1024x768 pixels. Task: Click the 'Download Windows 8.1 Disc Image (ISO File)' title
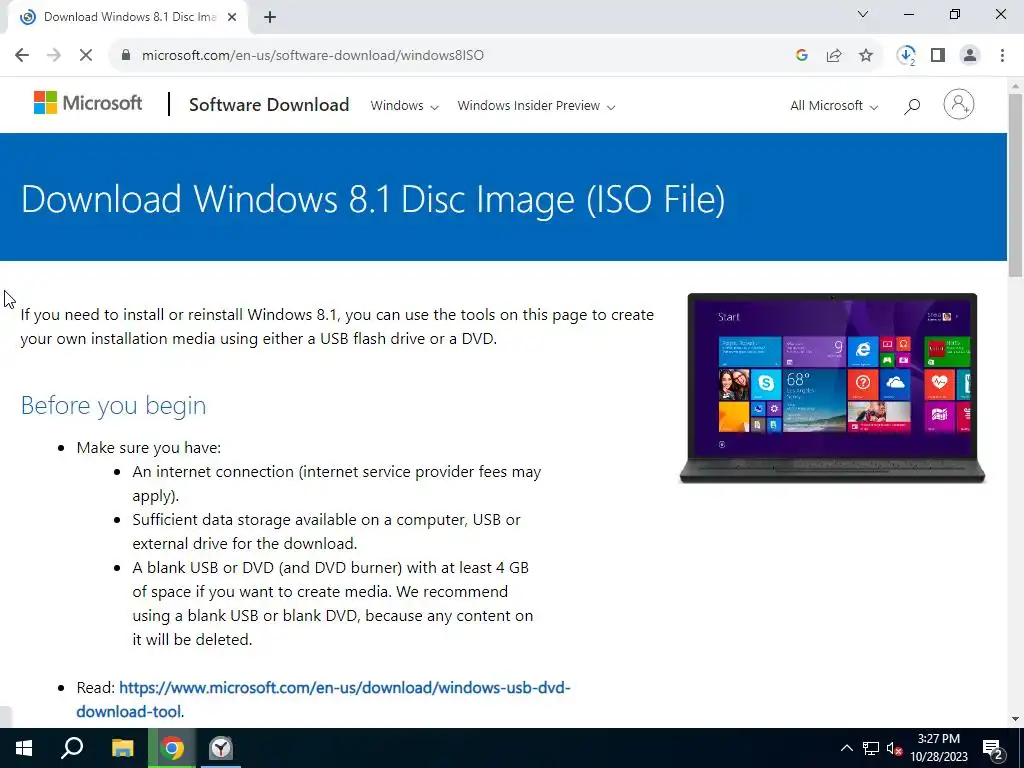373,199
